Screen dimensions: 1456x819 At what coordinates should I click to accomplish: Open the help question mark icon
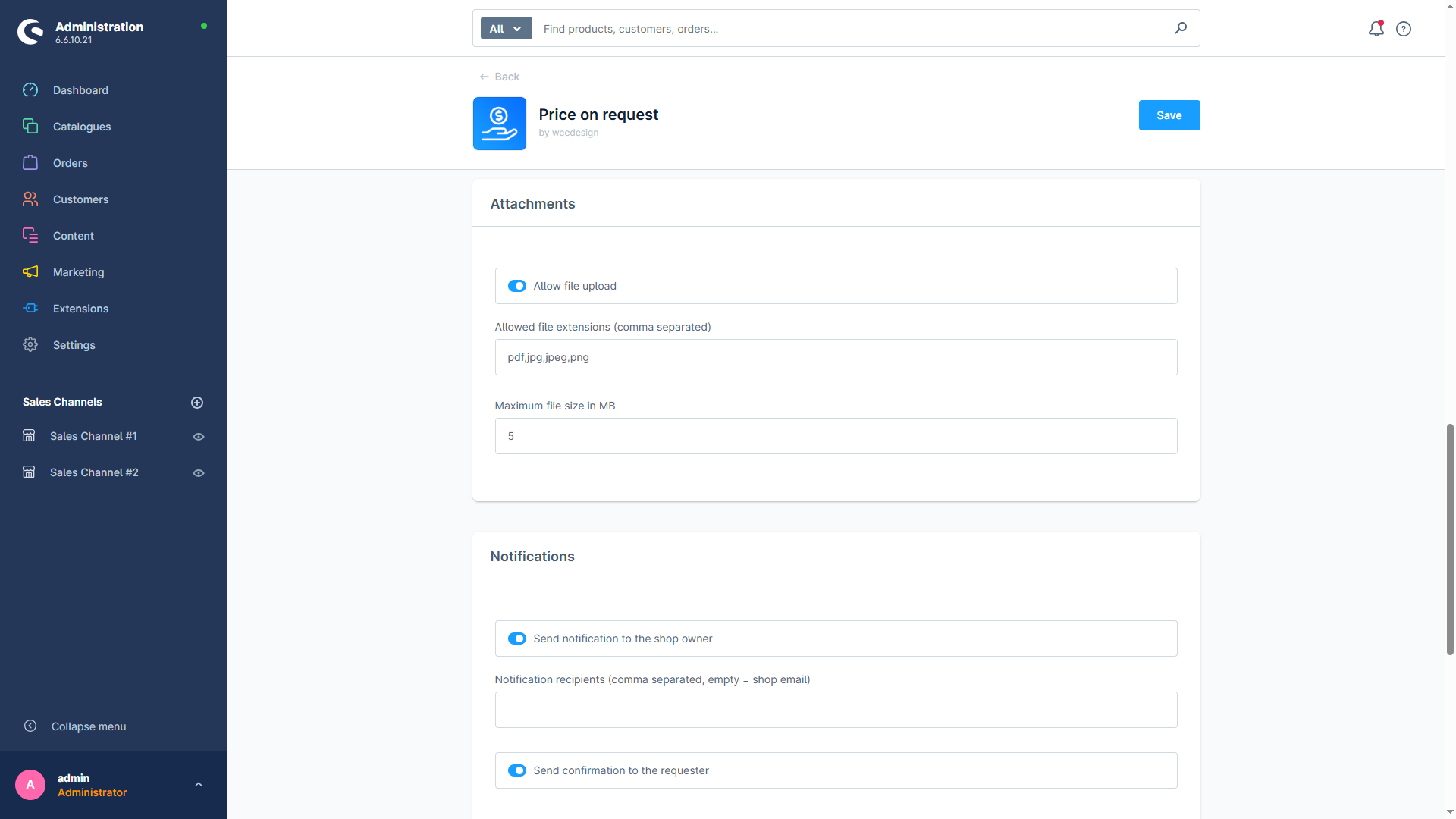1404,29
